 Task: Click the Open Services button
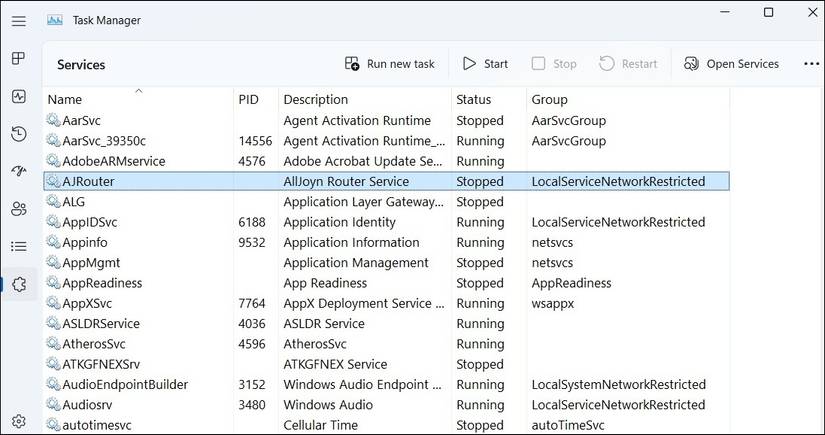(731, 64)
